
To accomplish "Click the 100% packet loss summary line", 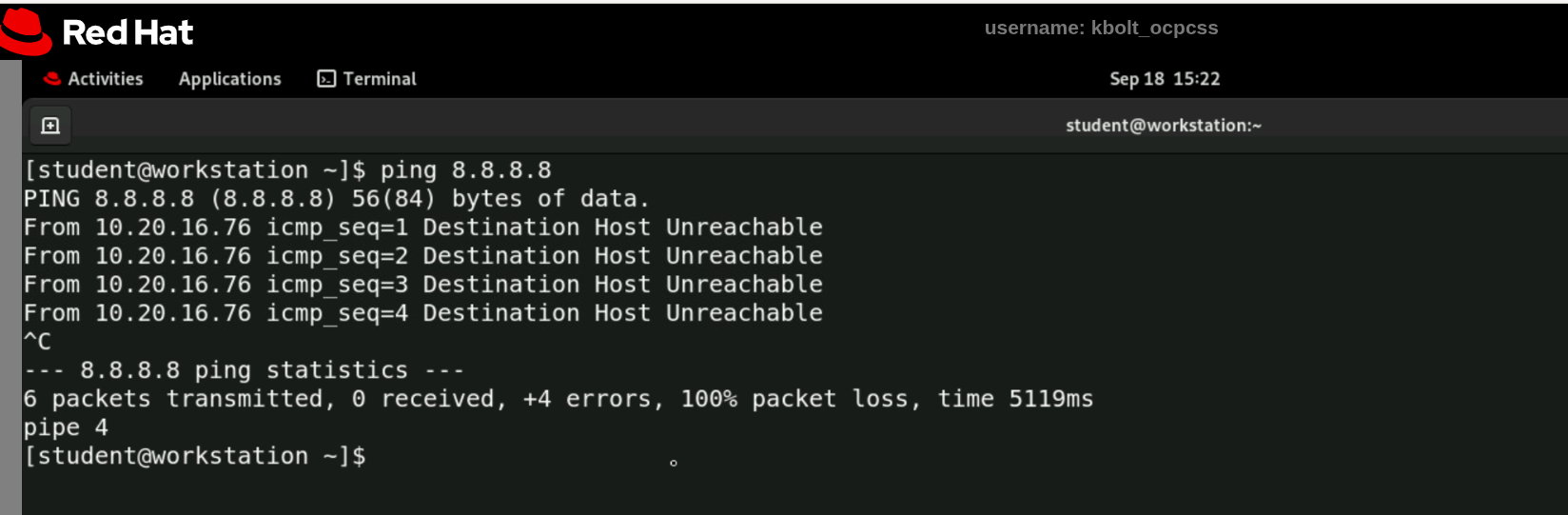I will (x=558, y=399).
